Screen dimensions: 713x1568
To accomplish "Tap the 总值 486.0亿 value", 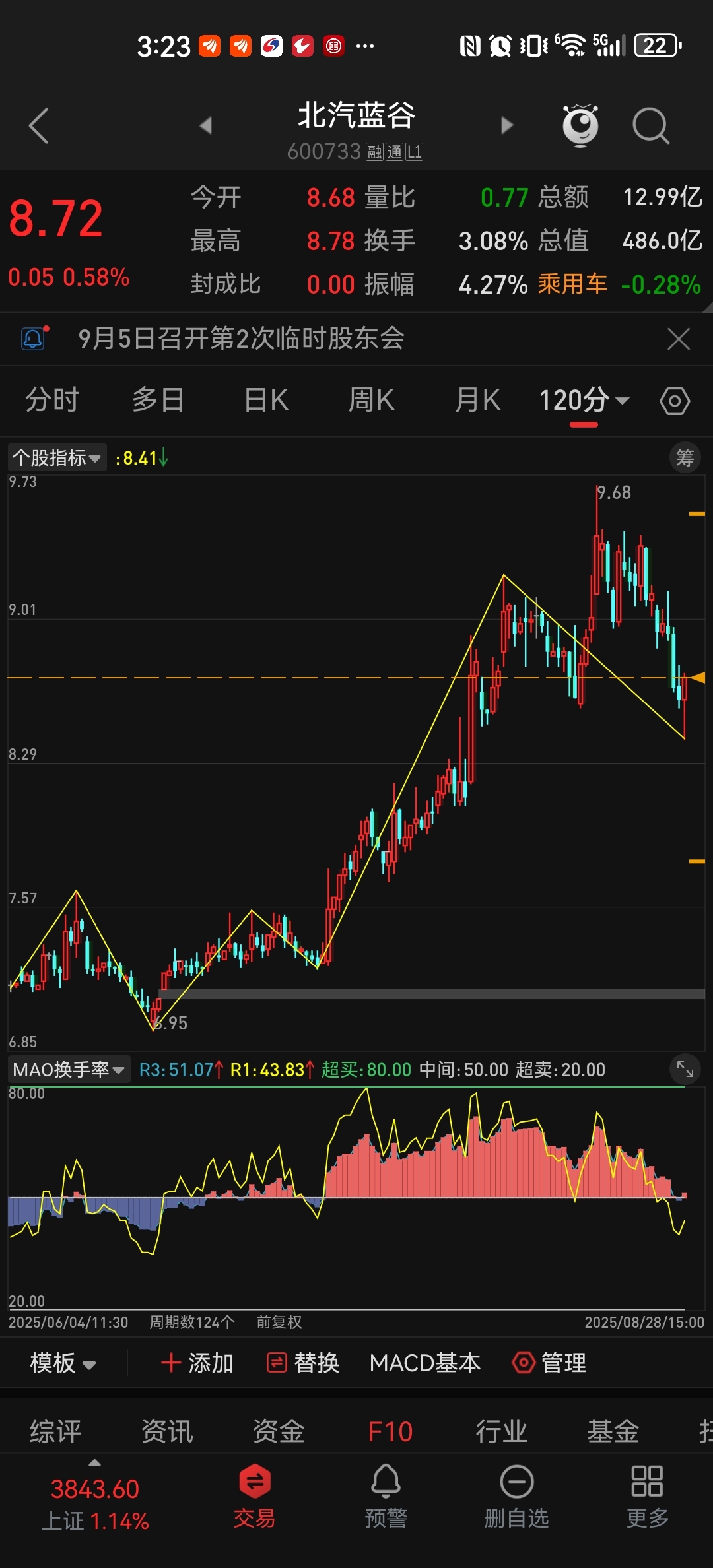I will coord(662,241).
